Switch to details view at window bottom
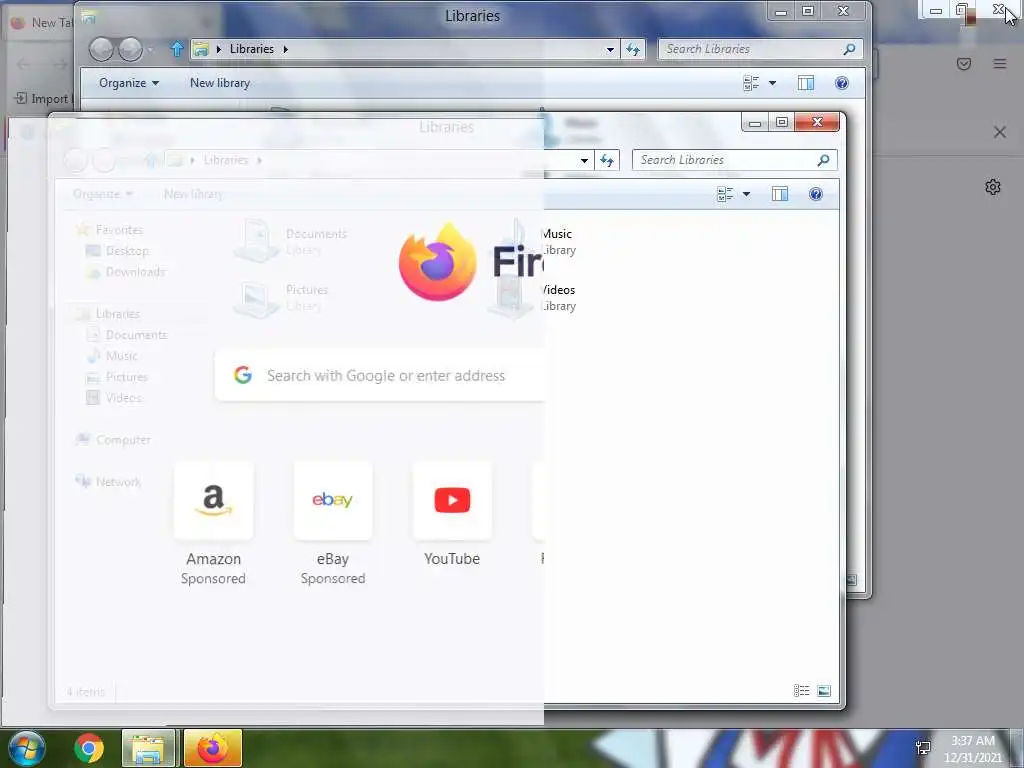Screen dimensions: 1024x768 click(801, 691)
